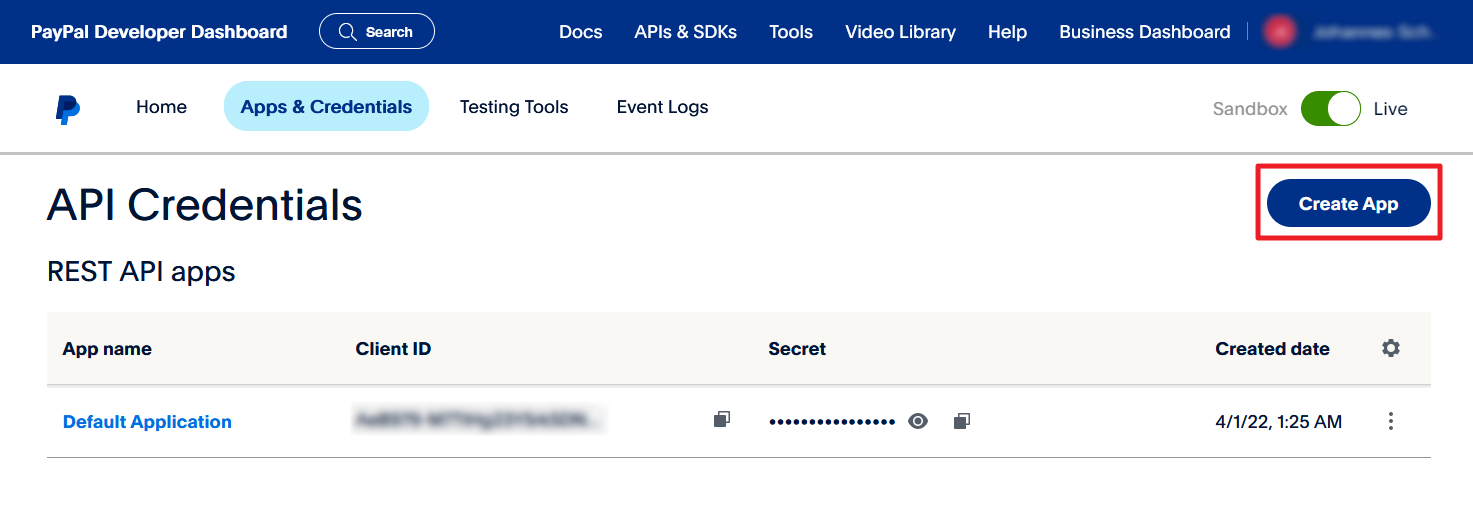Toggle the Sandbox/Live switch
This screenshot has width=1473, height=518.
pyautogui.click(x=1330, y=108)
